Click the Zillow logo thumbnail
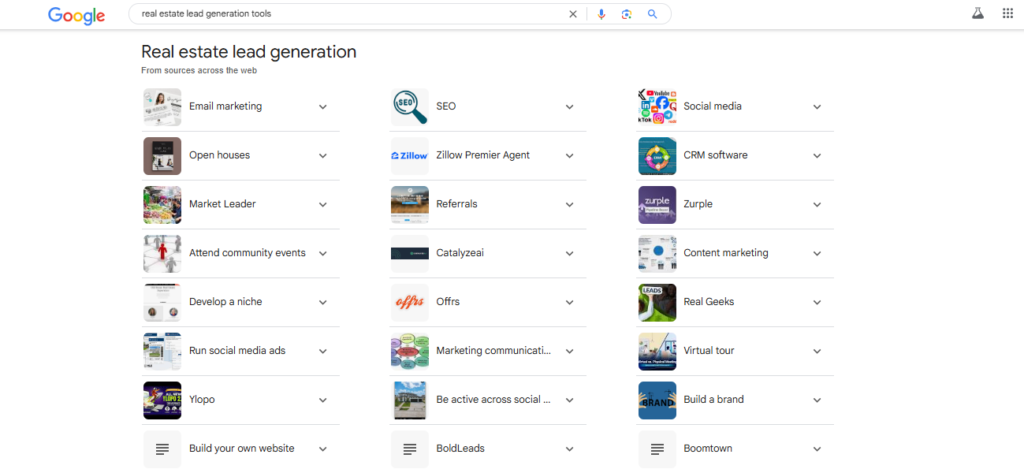1024x473 pixels. pos(409,156)
